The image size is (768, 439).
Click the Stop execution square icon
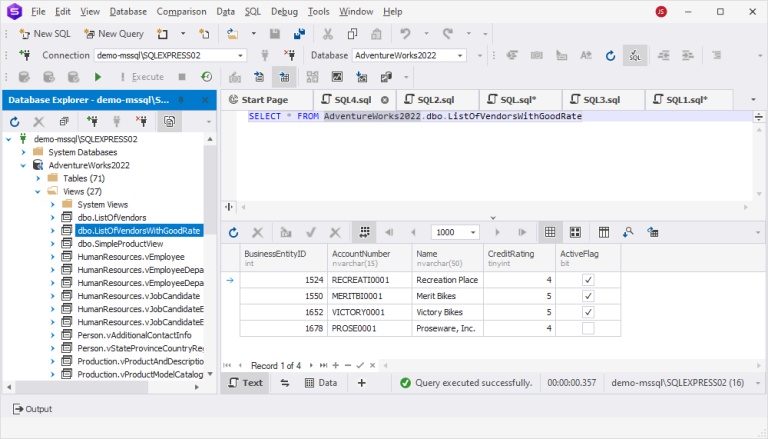coord(182,77)
